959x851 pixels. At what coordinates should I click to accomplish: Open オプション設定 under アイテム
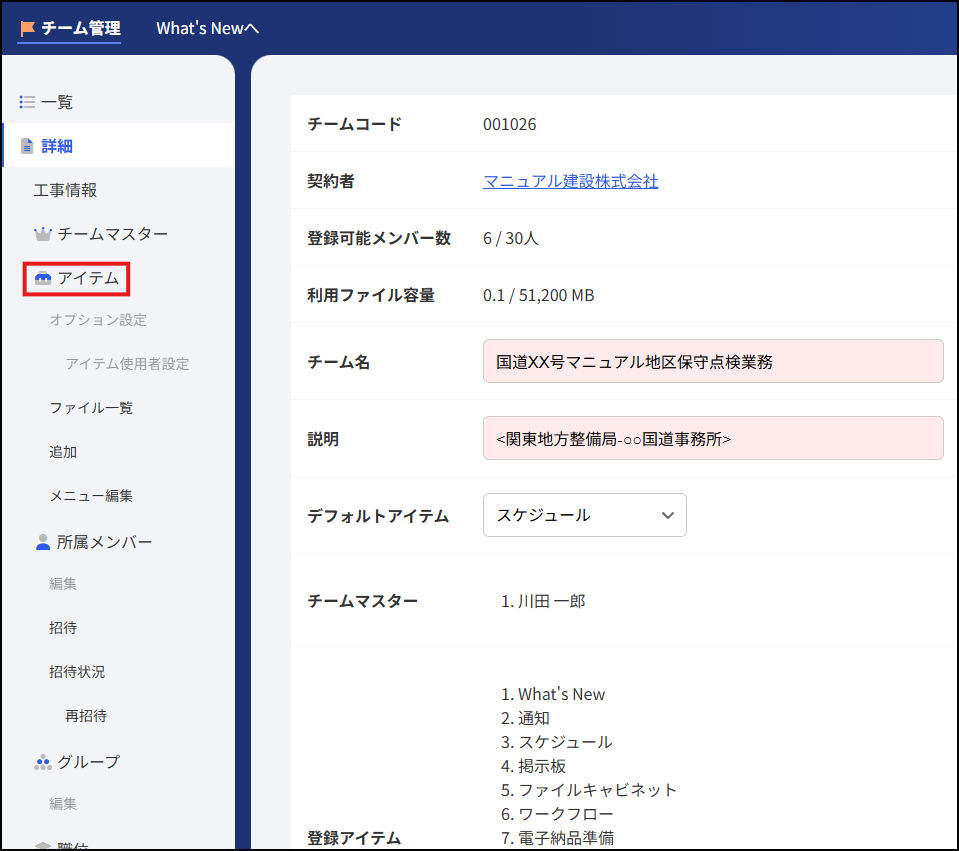pos(98,320)
